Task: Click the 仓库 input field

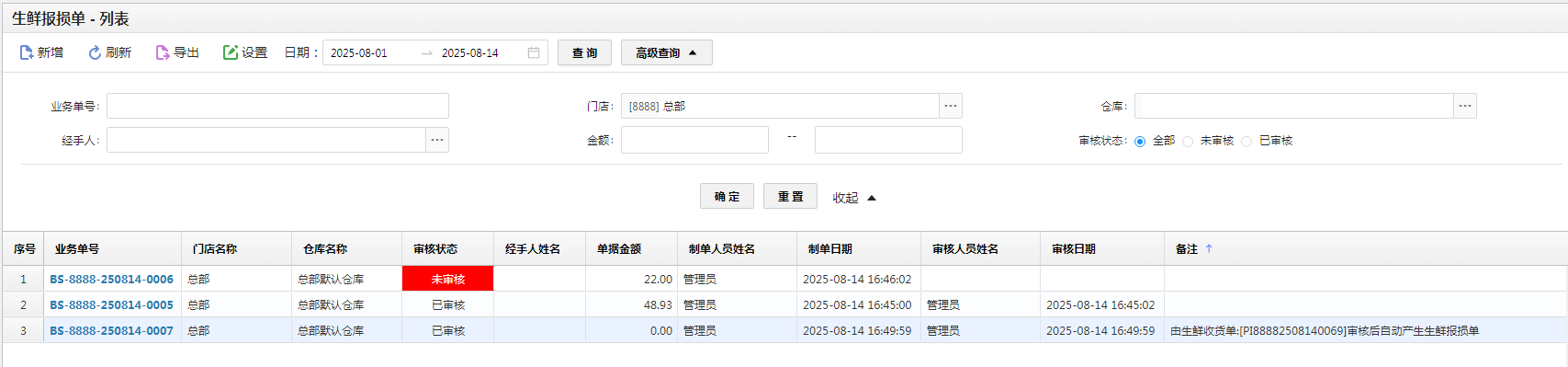Action: tap(1294, 106)
